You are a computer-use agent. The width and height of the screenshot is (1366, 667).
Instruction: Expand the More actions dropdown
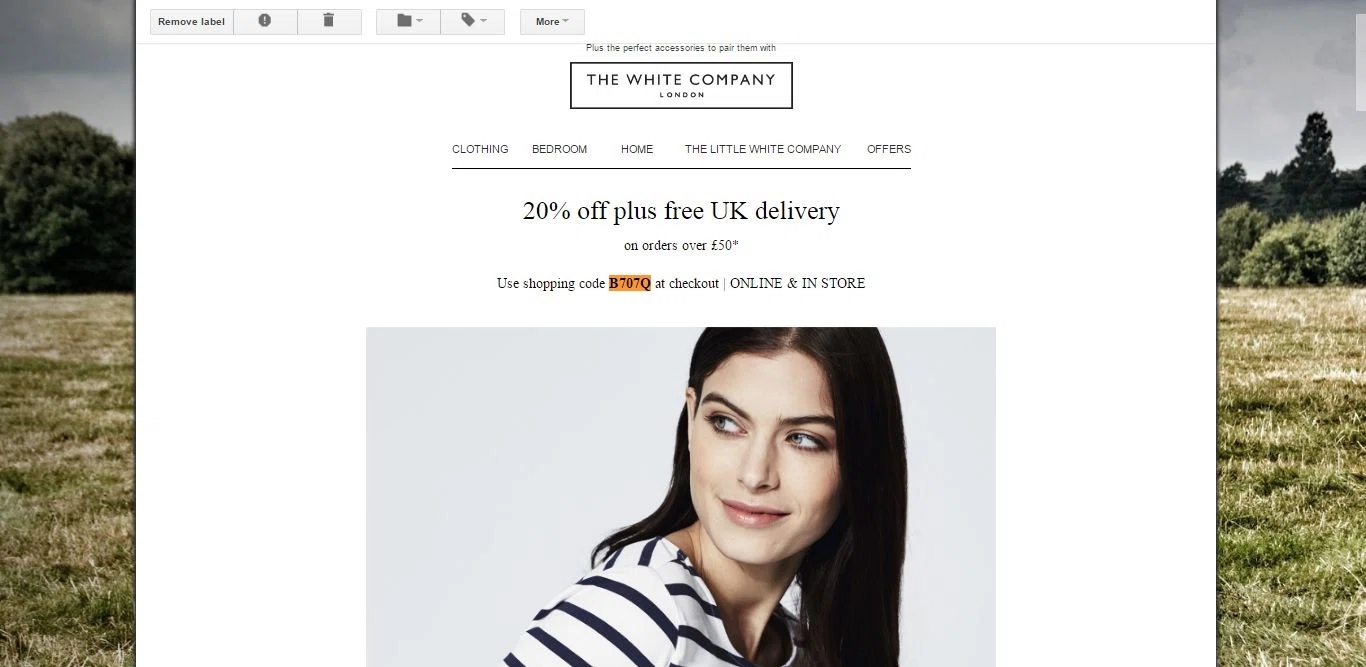pyautogui.click(x=552, y=21)
